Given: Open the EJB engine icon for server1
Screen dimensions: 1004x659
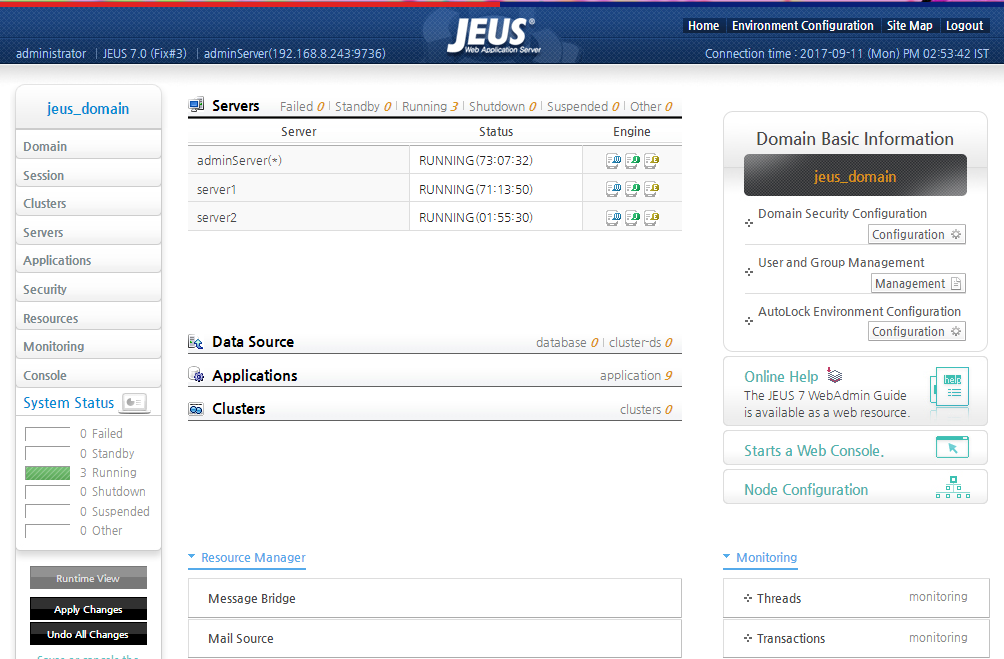Looking at the screenshot, I should pyautogui.click(x=651, y=189).
